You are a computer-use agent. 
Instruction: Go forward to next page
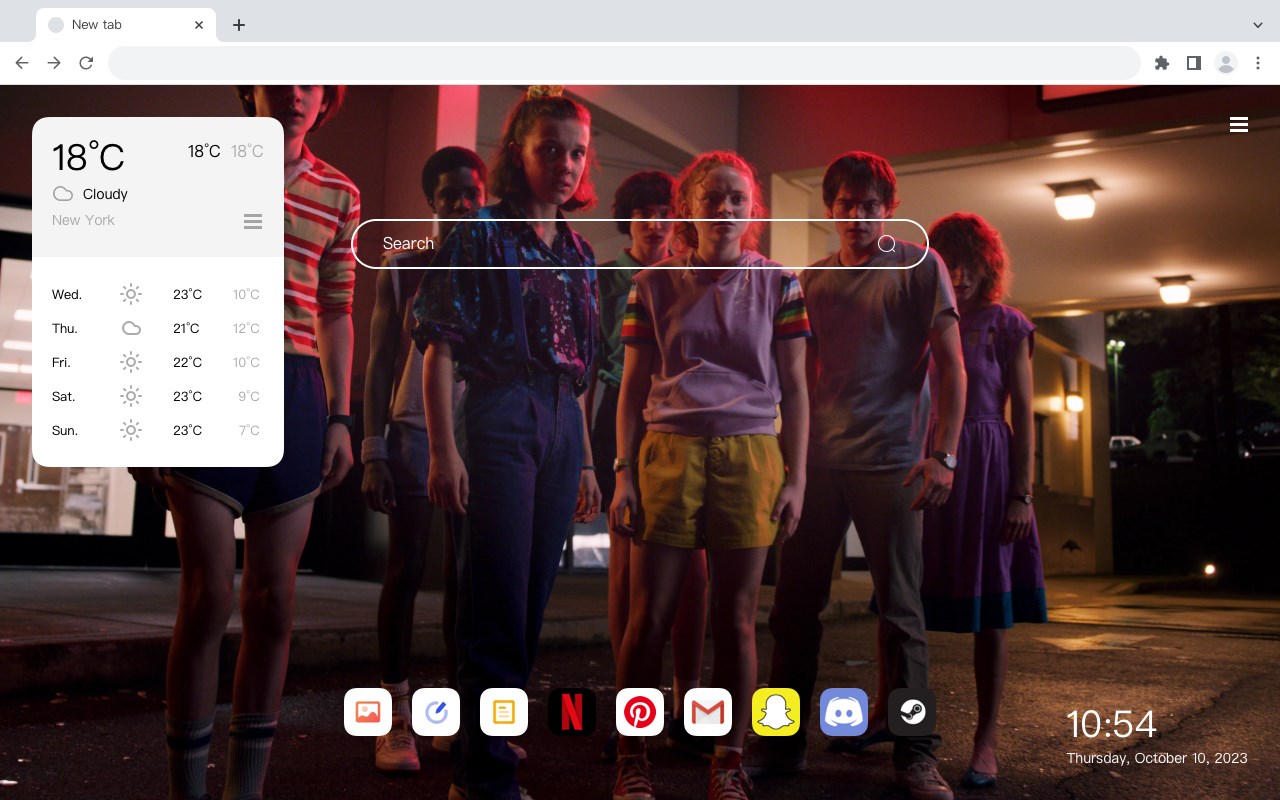click(x=54, y=63)
